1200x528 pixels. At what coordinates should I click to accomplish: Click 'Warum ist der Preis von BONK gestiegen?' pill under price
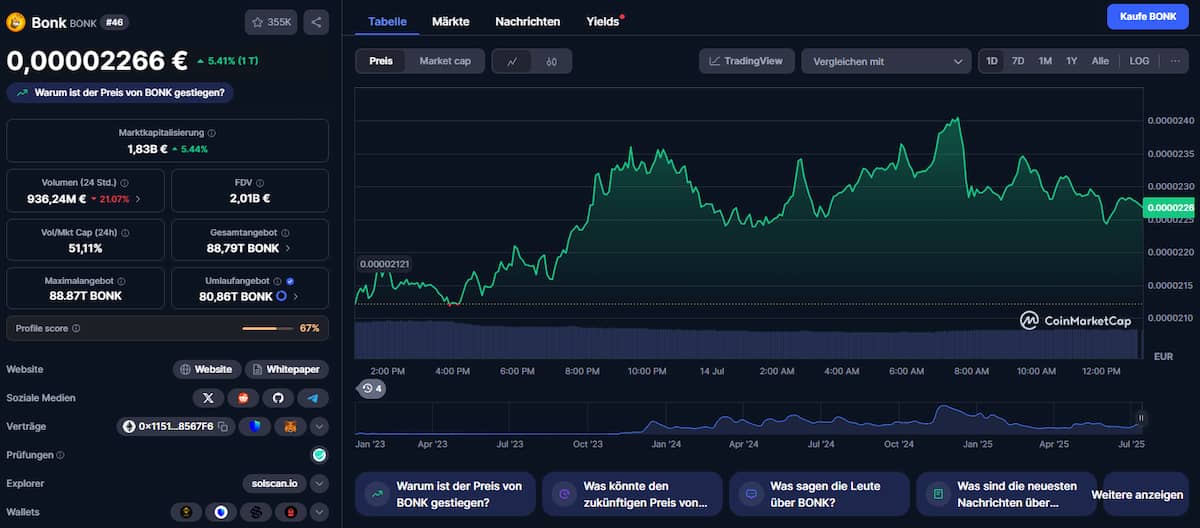[x=121, y=92]
